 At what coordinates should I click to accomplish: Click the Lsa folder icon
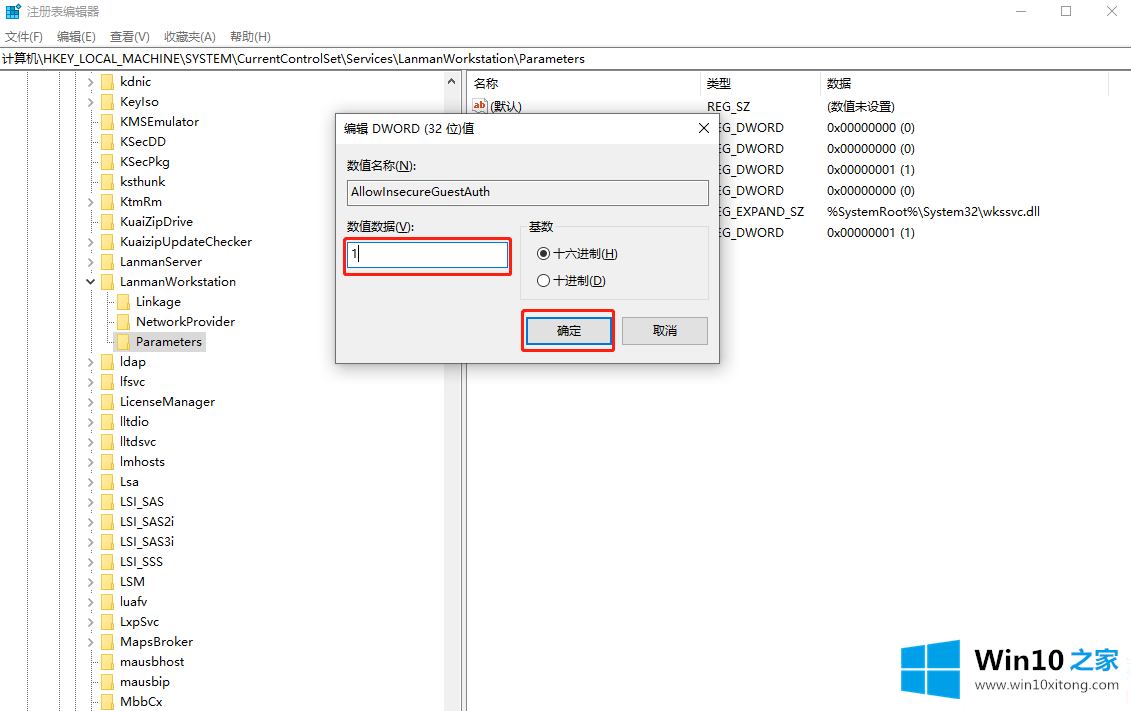107,482
